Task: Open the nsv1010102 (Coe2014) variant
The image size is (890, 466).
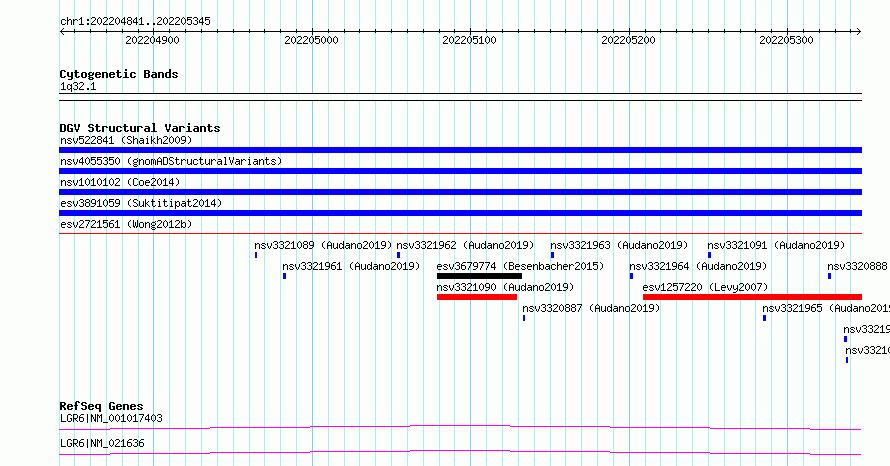Action: click(x=120, y=182)
